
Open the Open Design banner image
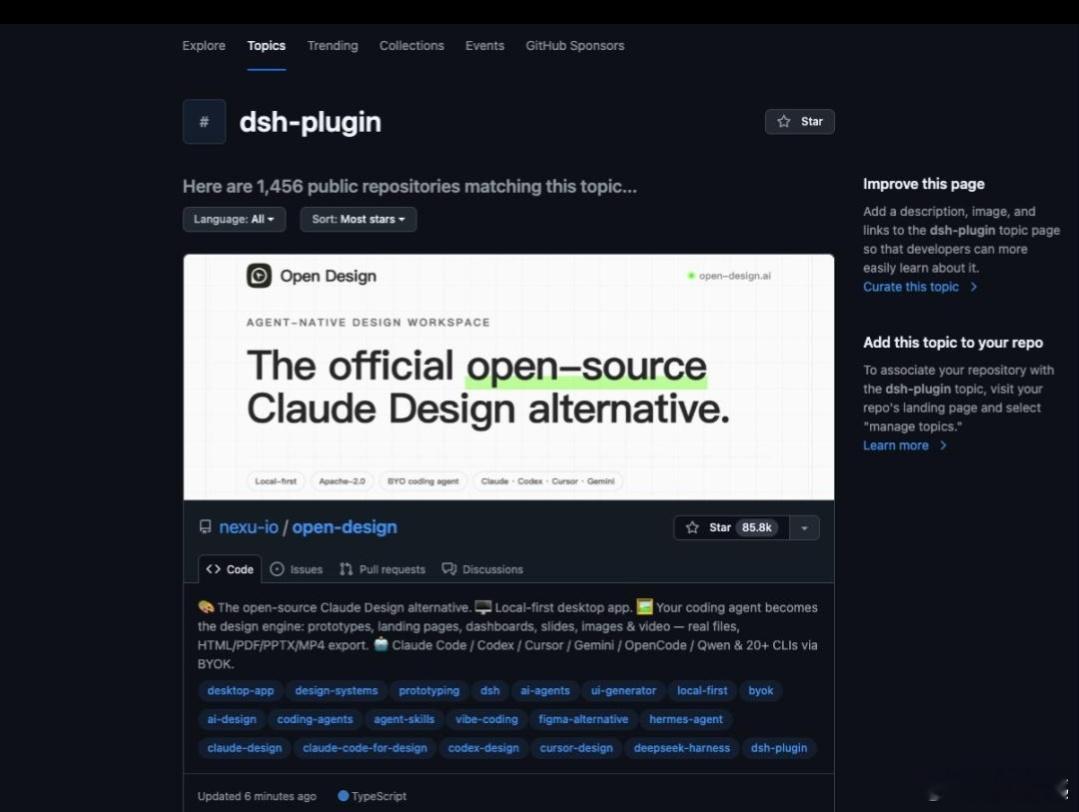[x=509, y=377]
